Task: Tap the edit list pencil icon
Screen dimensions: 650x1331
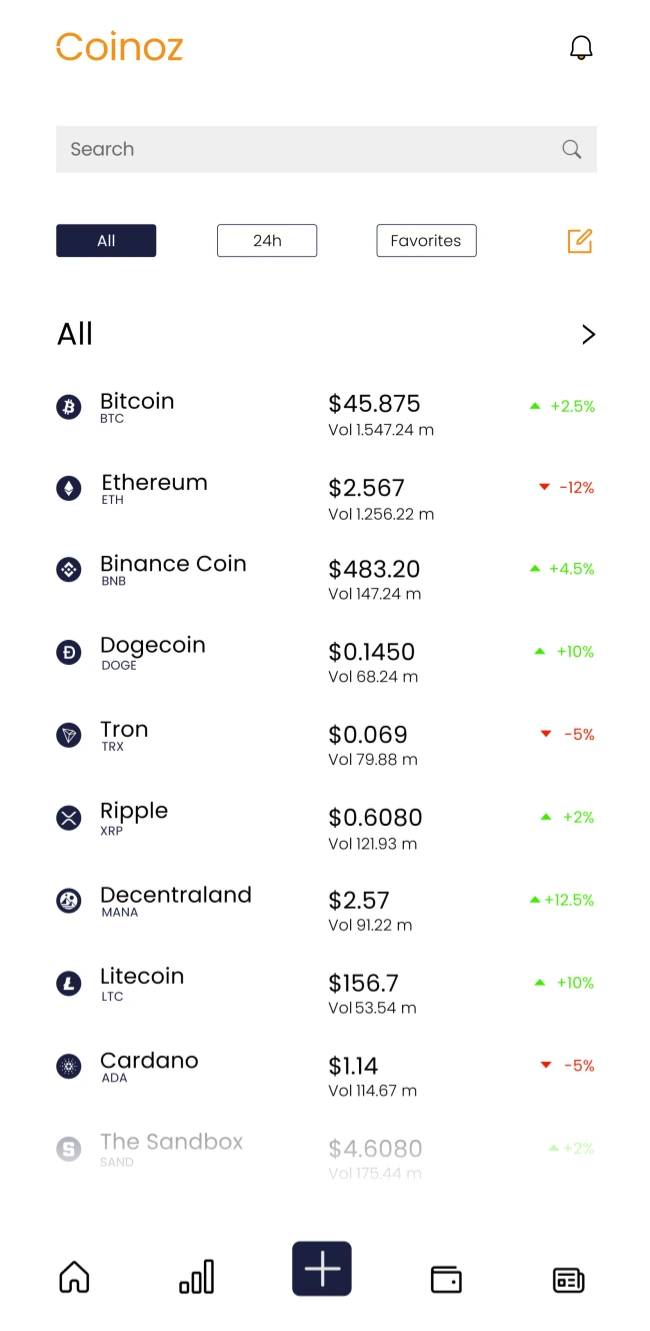Action: (x=580, y=241)
